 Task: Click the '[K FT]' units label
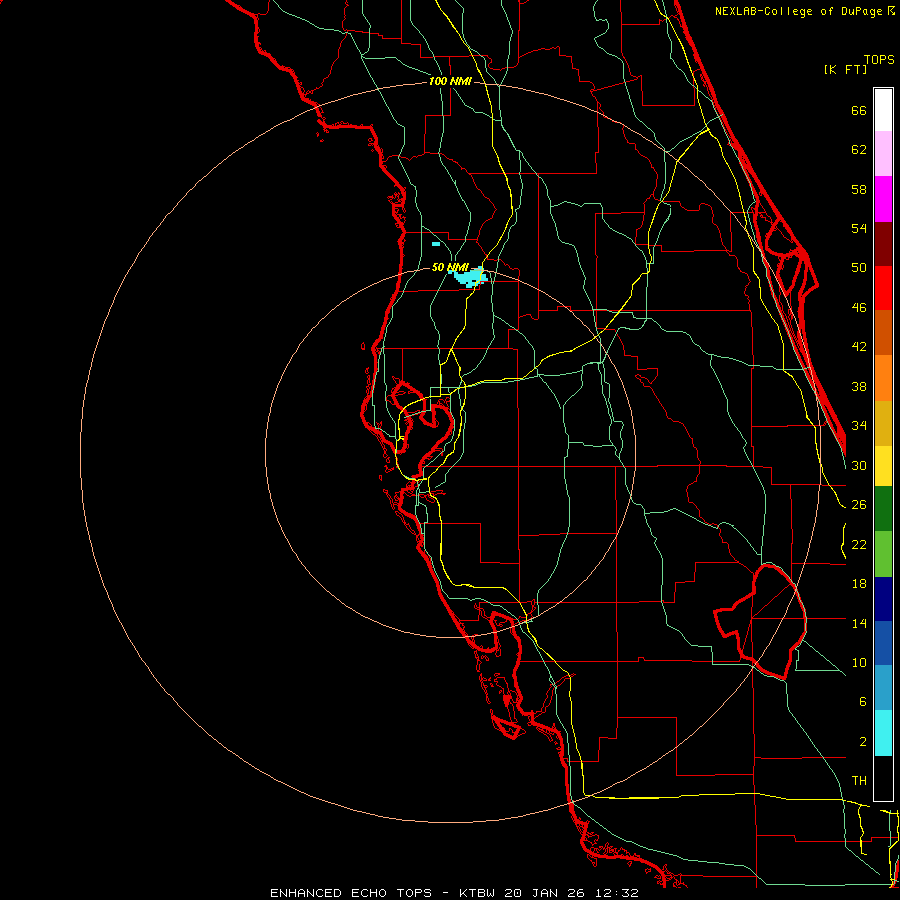[x=845, y=69]
